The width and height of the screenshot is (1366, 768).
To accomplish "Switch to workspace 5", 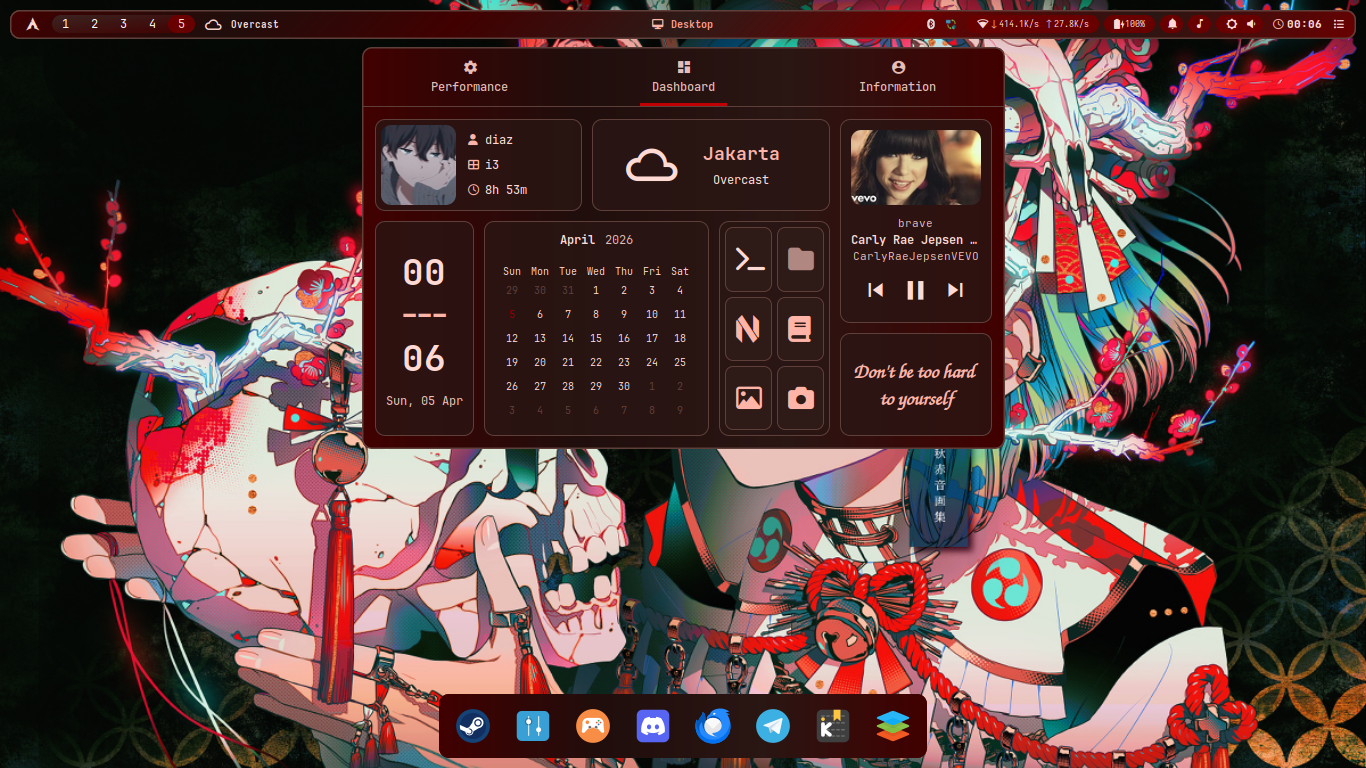I will (181, 24).
